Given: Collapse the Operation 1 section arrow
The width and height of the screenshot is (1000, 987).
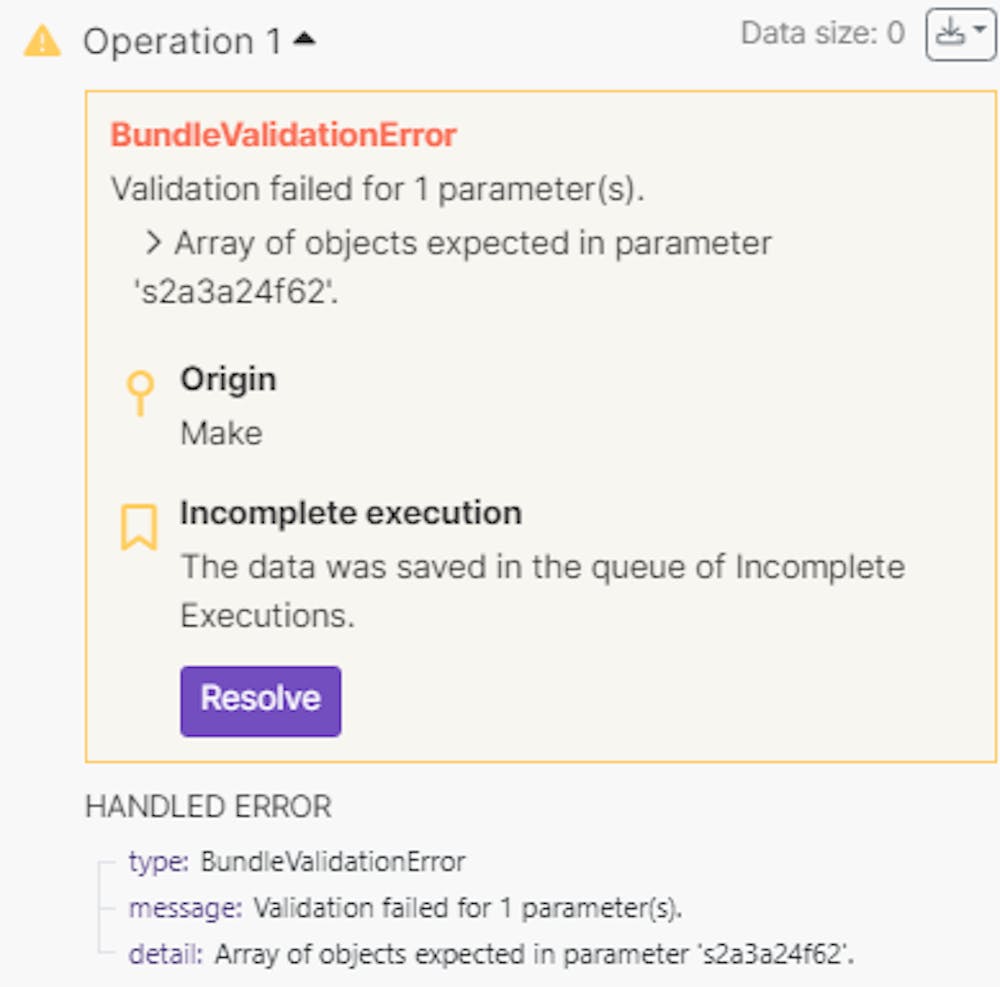Looking at the screenshot, I should click(x=305, y=40).
